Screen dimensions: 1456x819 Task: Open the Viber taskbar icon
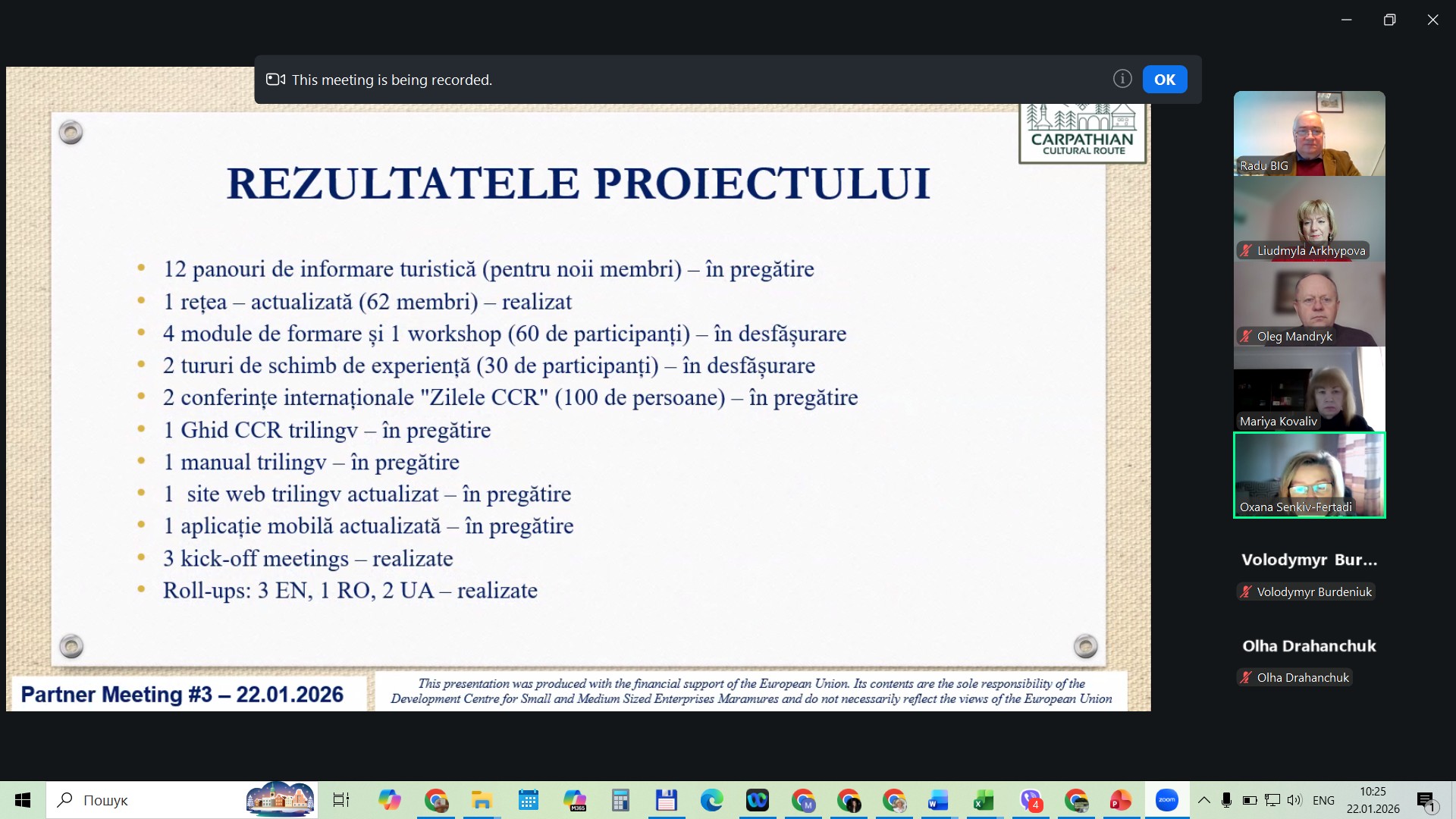coord(1031,800)
